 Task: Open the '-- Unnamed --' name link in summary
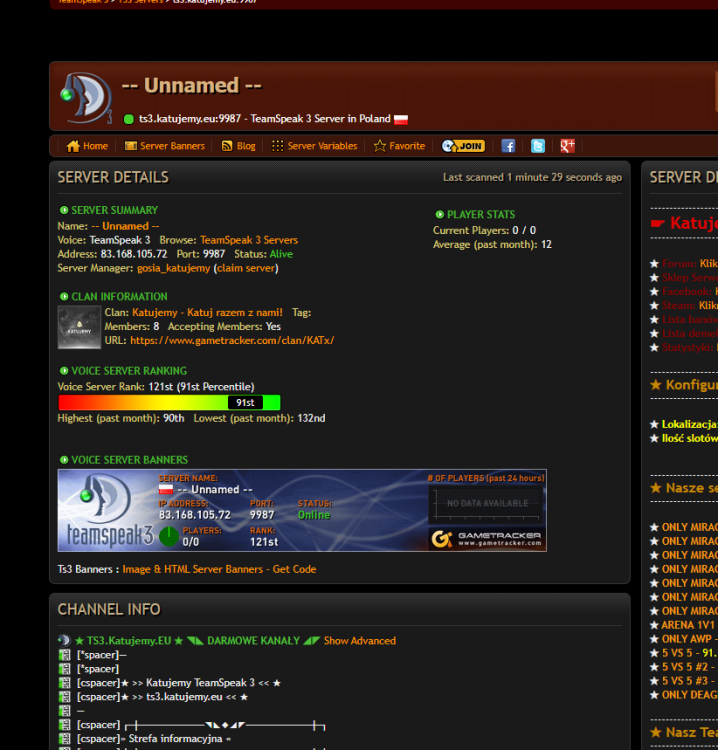point(125,226)
